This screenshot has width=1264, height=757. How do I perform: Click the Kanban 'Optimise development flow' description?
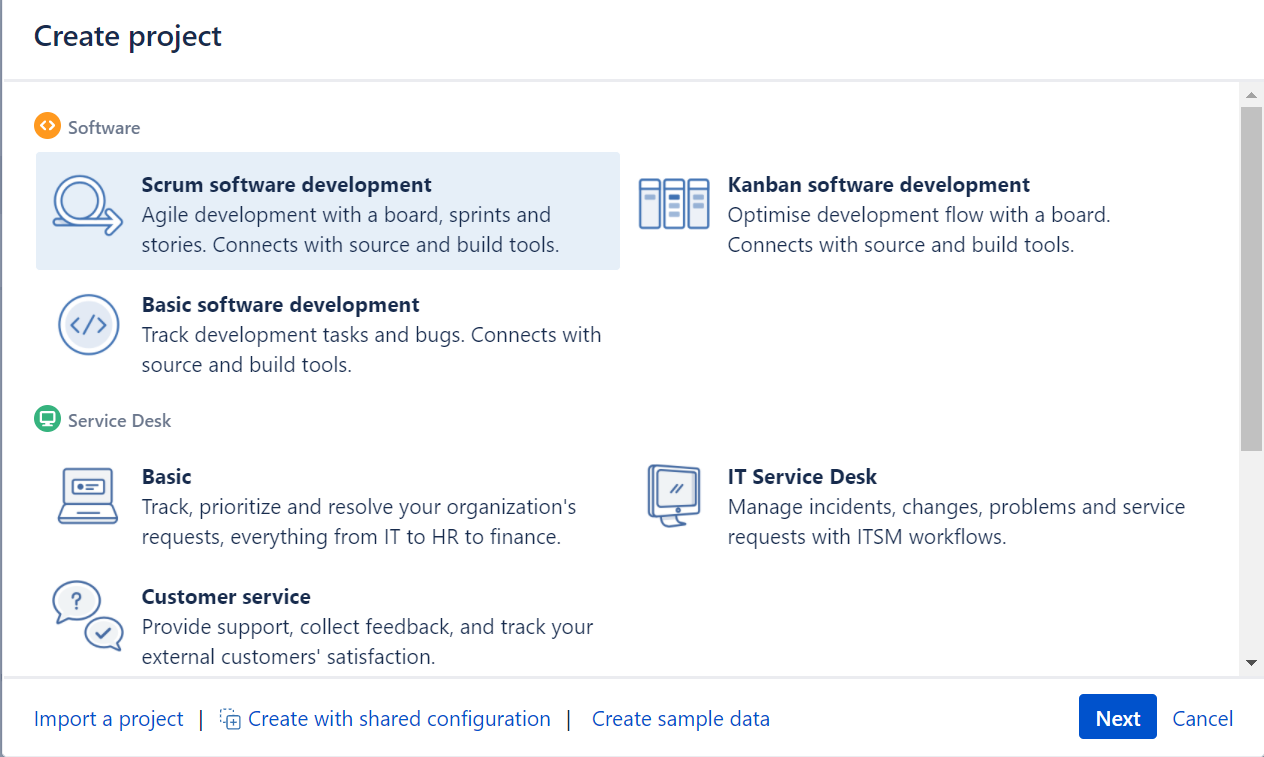coord(919,230)
